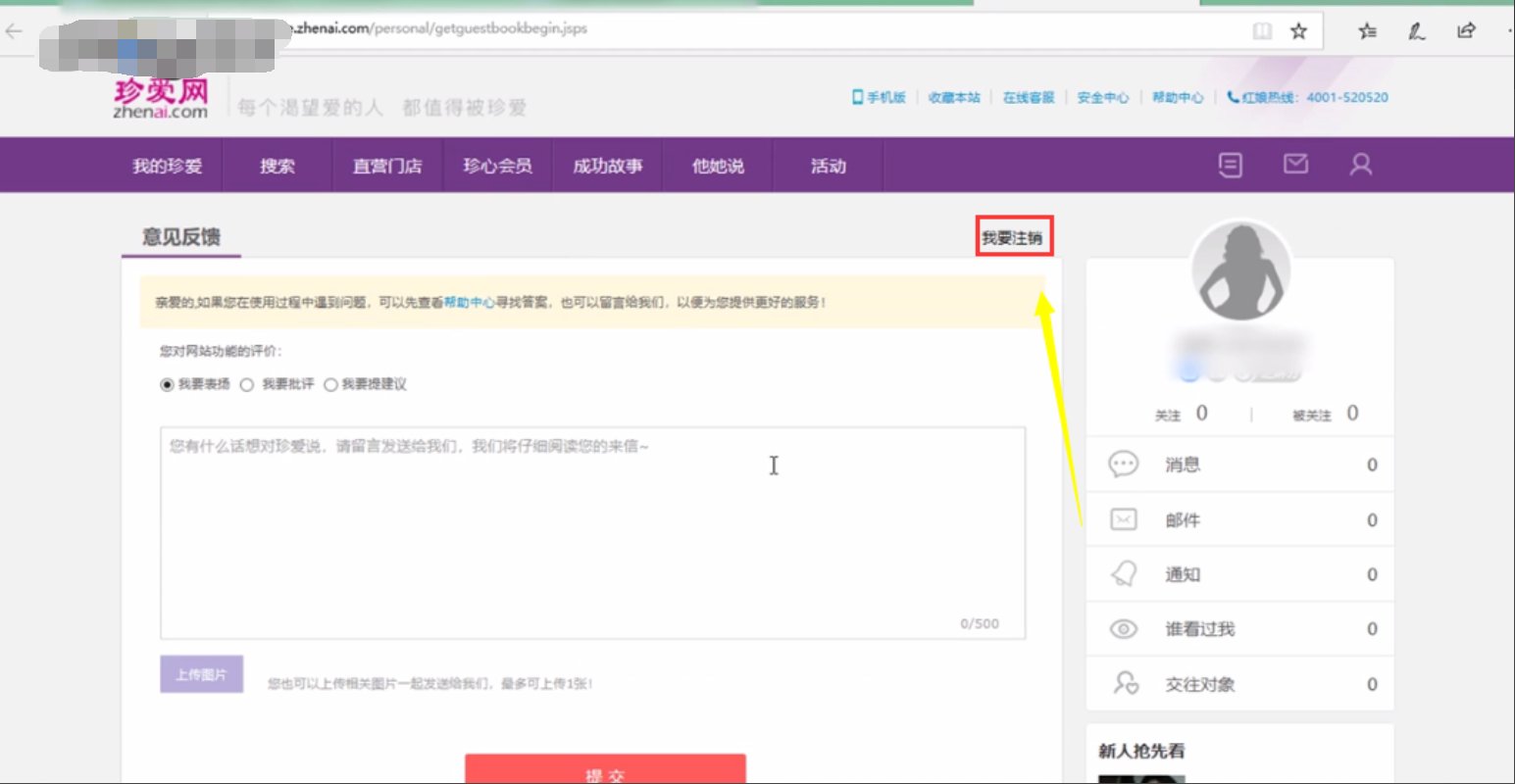Viewport: 1515px width, 784px height.
Task: Add page to favorites with the star icon
Action: click(x=1297, y=30)
